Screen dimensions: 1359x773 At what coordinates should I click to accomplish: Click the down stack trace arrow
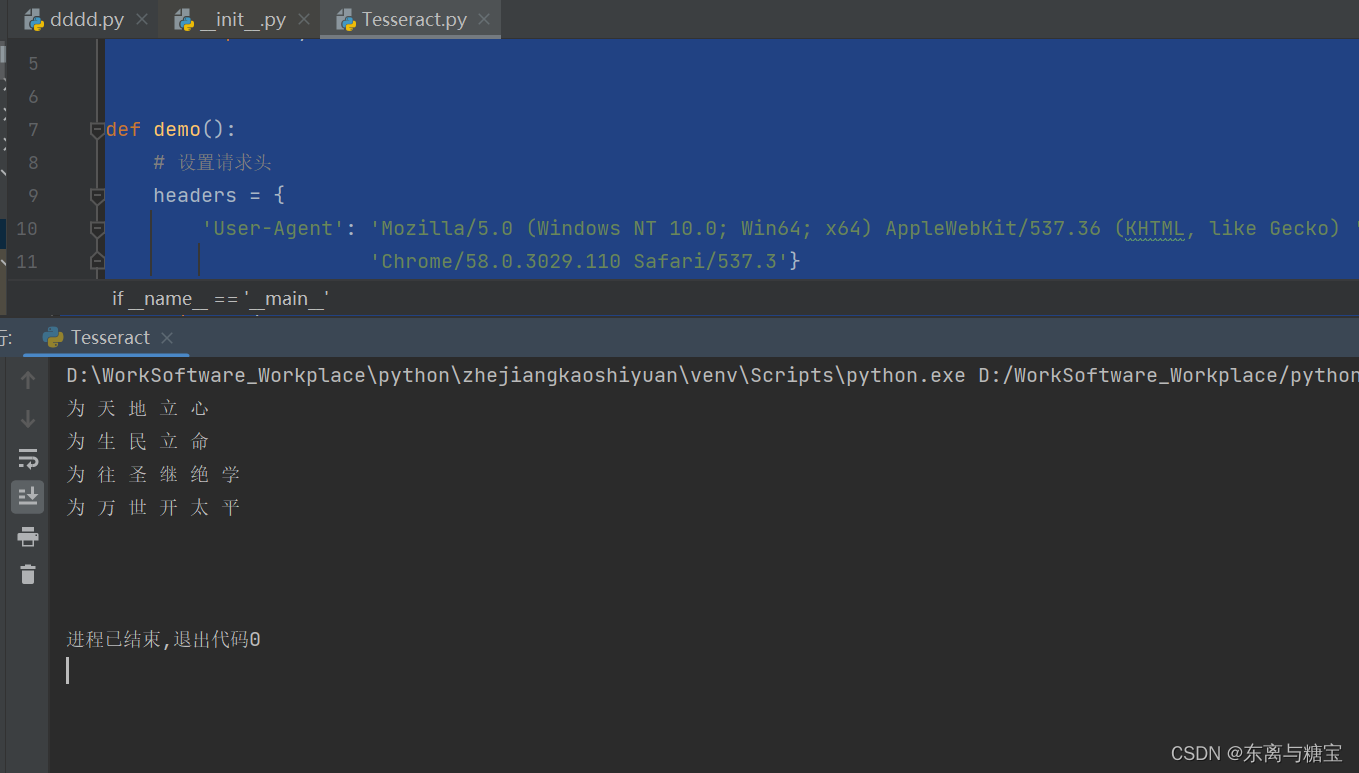click(28, 419)
